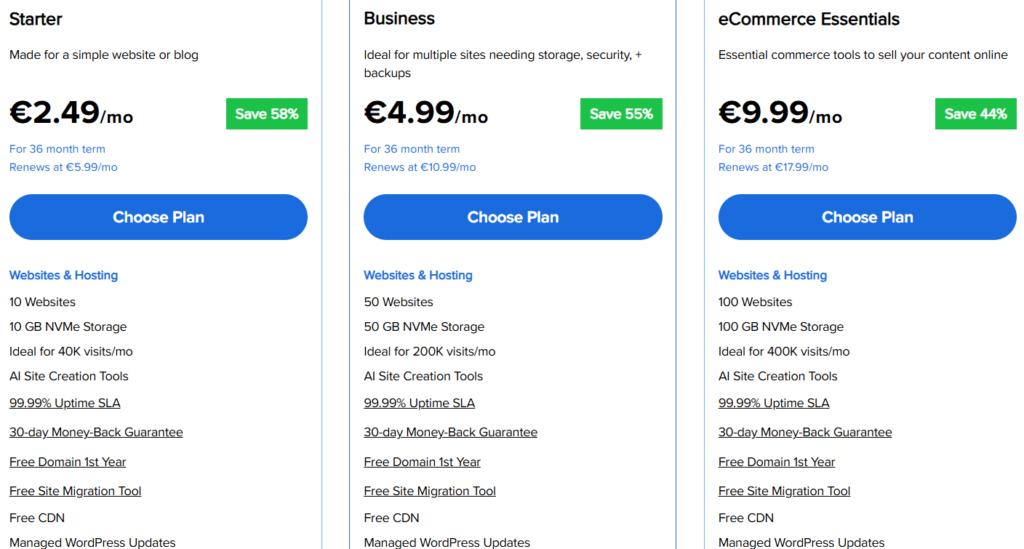1024x549 pixels.
Task: Open 99.99% Uptime SLA link under Starter
Action: 65,403
